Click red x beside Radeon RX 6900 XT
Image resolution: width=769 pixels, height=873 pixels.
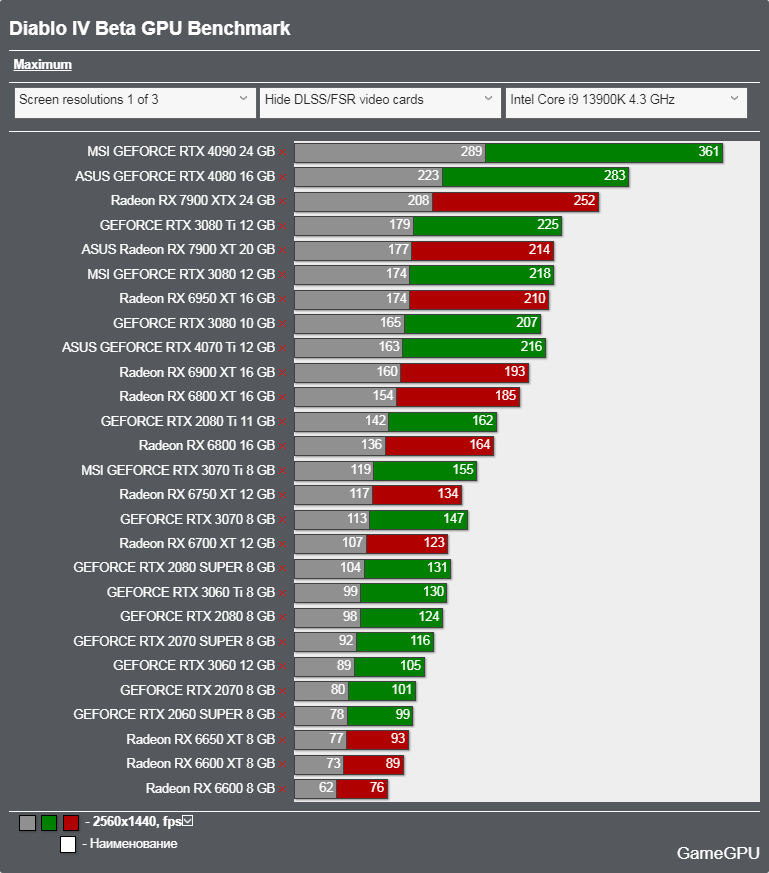[283, 372]
